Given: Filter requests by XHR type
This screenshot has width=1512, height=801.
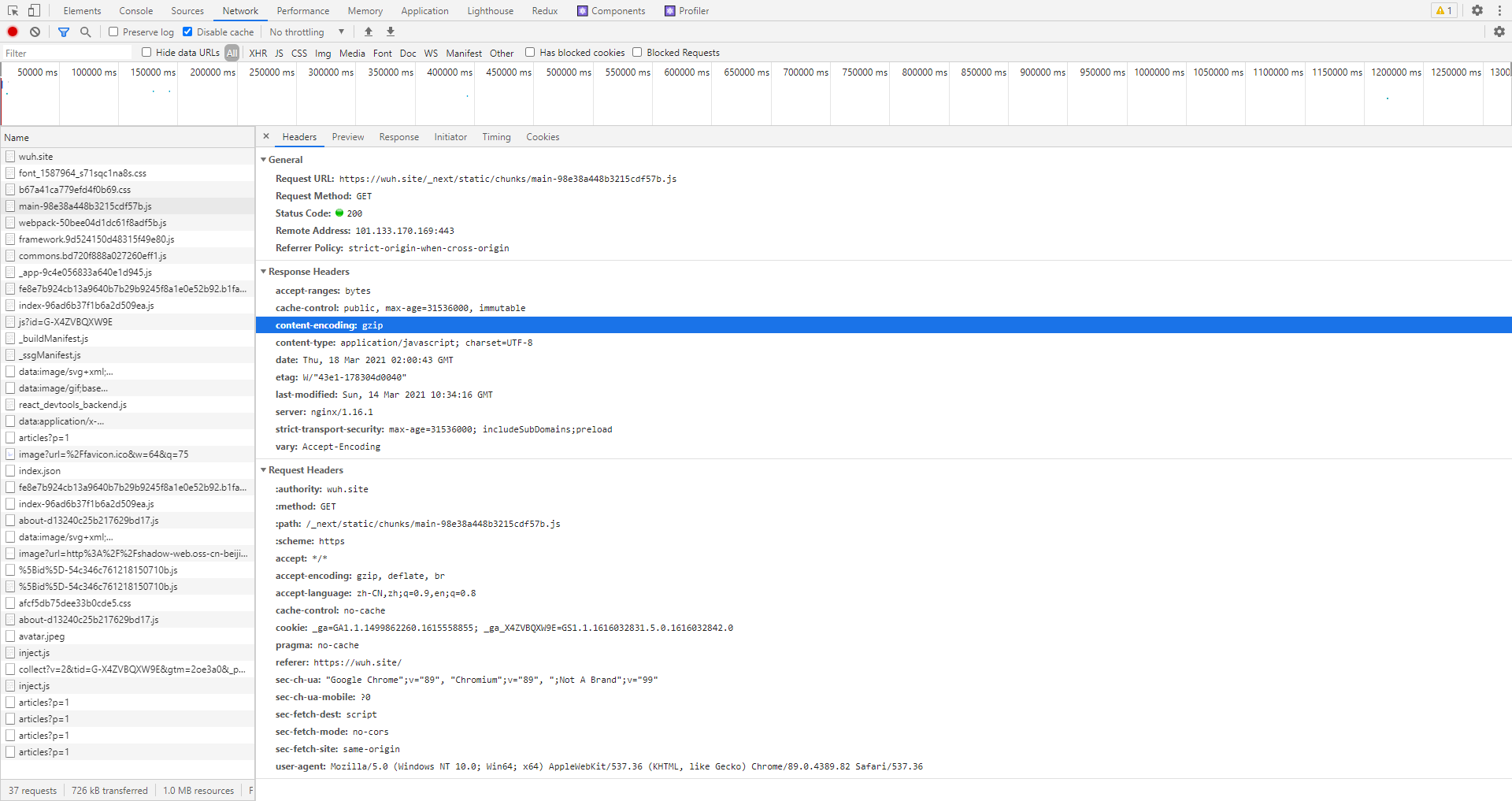Looking at the screenshot, I should [258, 53].
